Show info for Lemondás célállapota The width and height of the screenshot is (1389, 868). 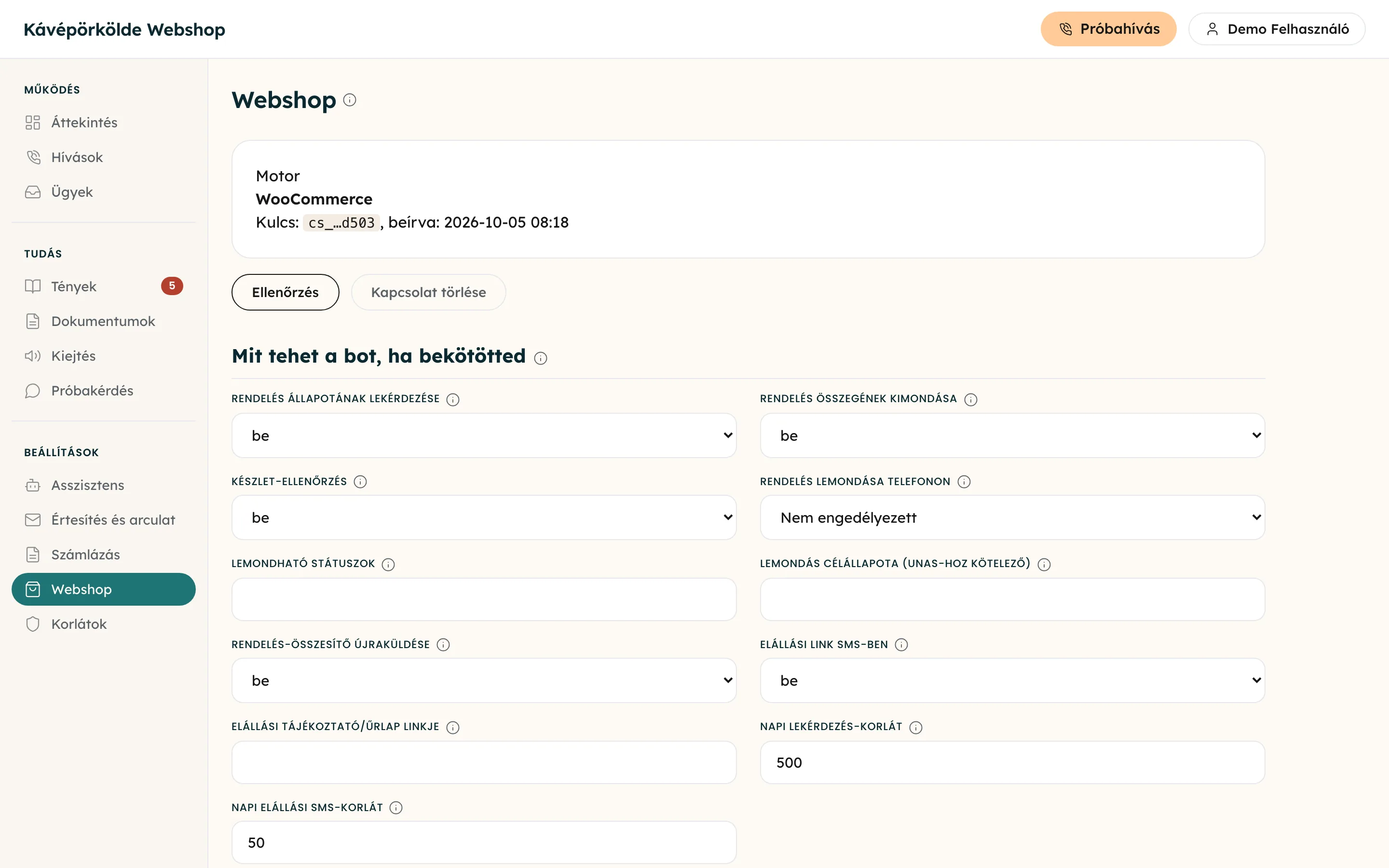[x=1045, y=564]
